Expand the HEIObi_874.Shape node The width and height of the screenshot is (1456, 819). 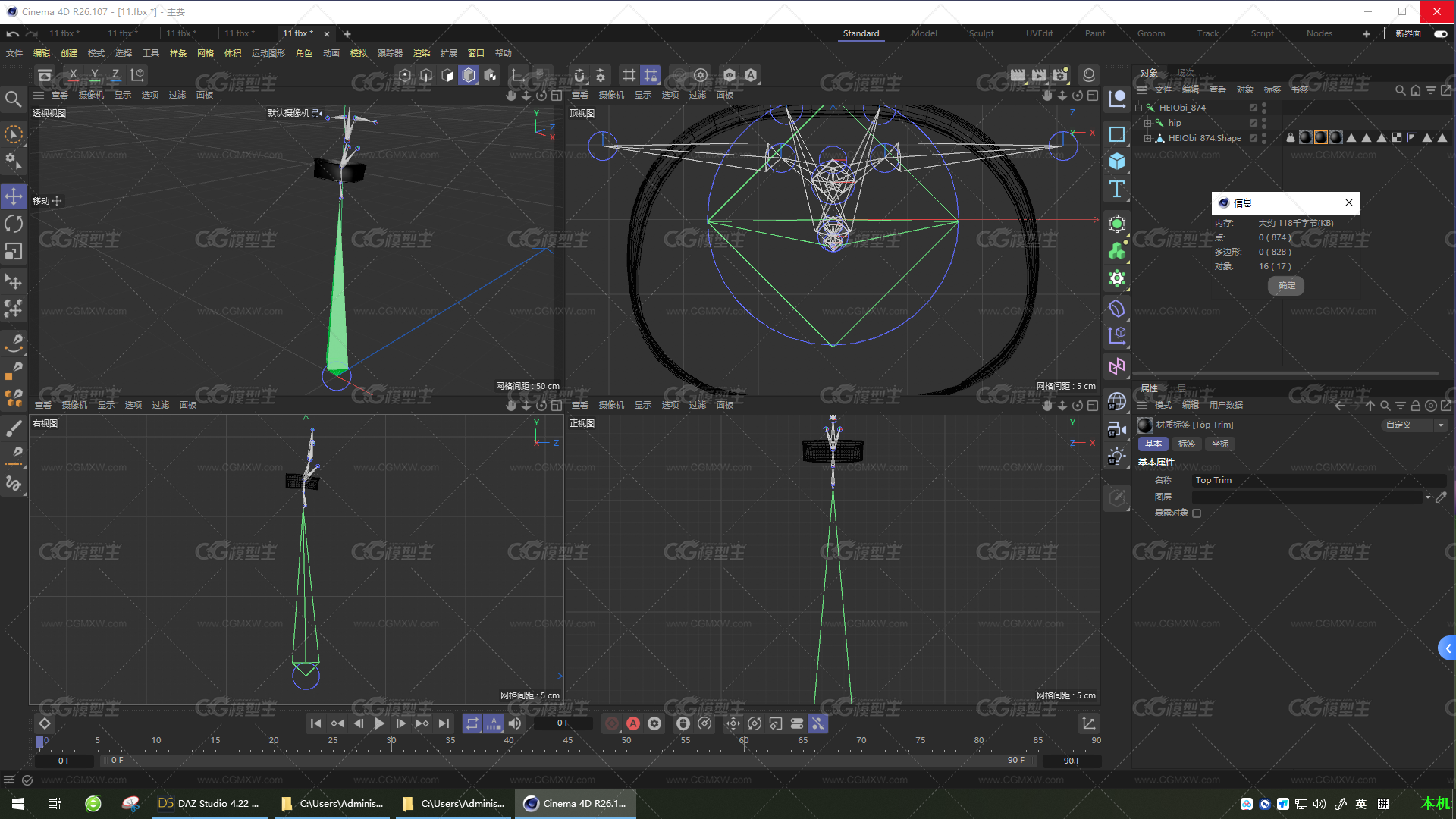pyautogui.click(x=1147, y=138)
